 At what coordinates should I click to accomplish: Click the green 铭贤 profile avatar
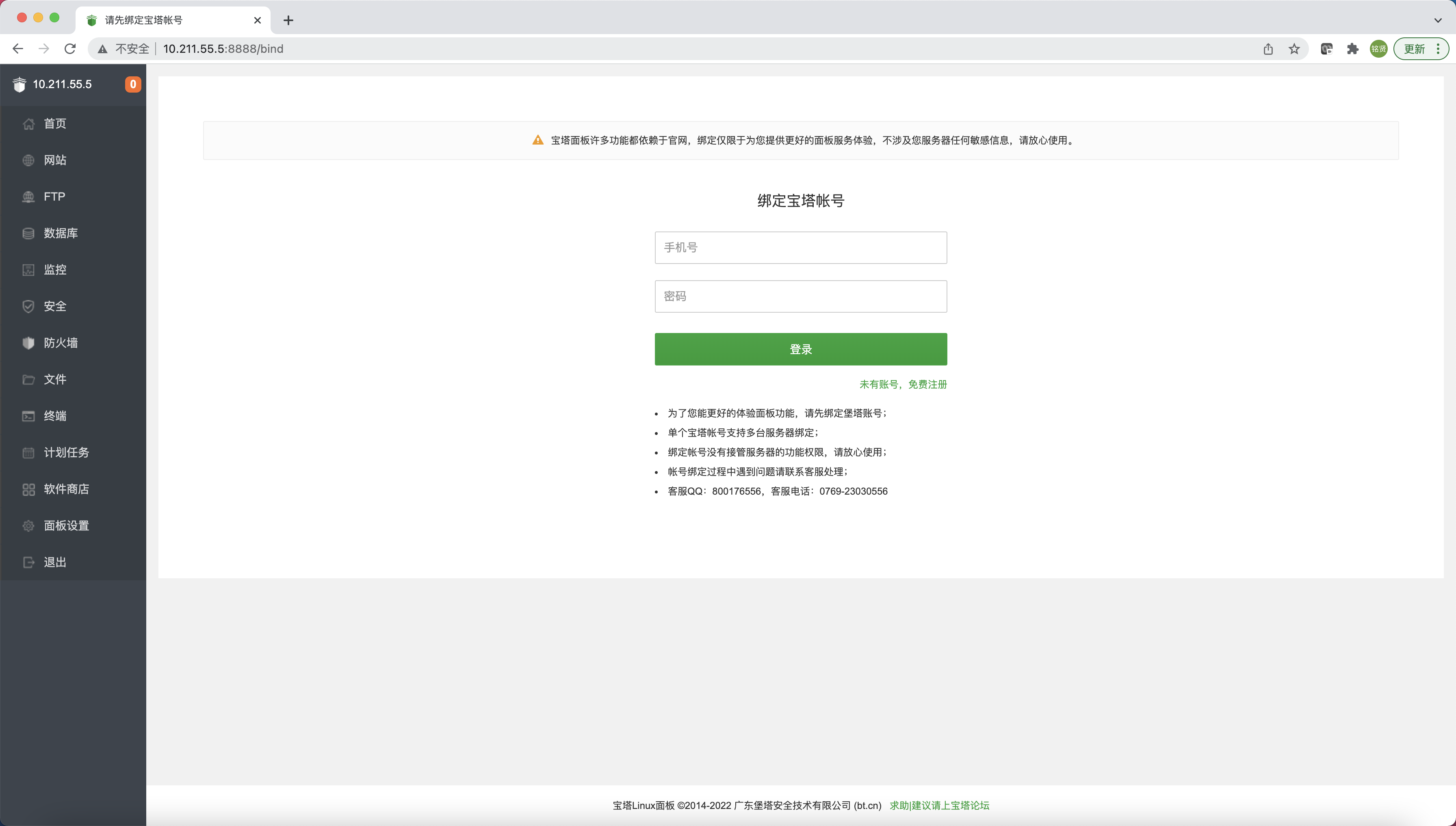pos(1378,49)
